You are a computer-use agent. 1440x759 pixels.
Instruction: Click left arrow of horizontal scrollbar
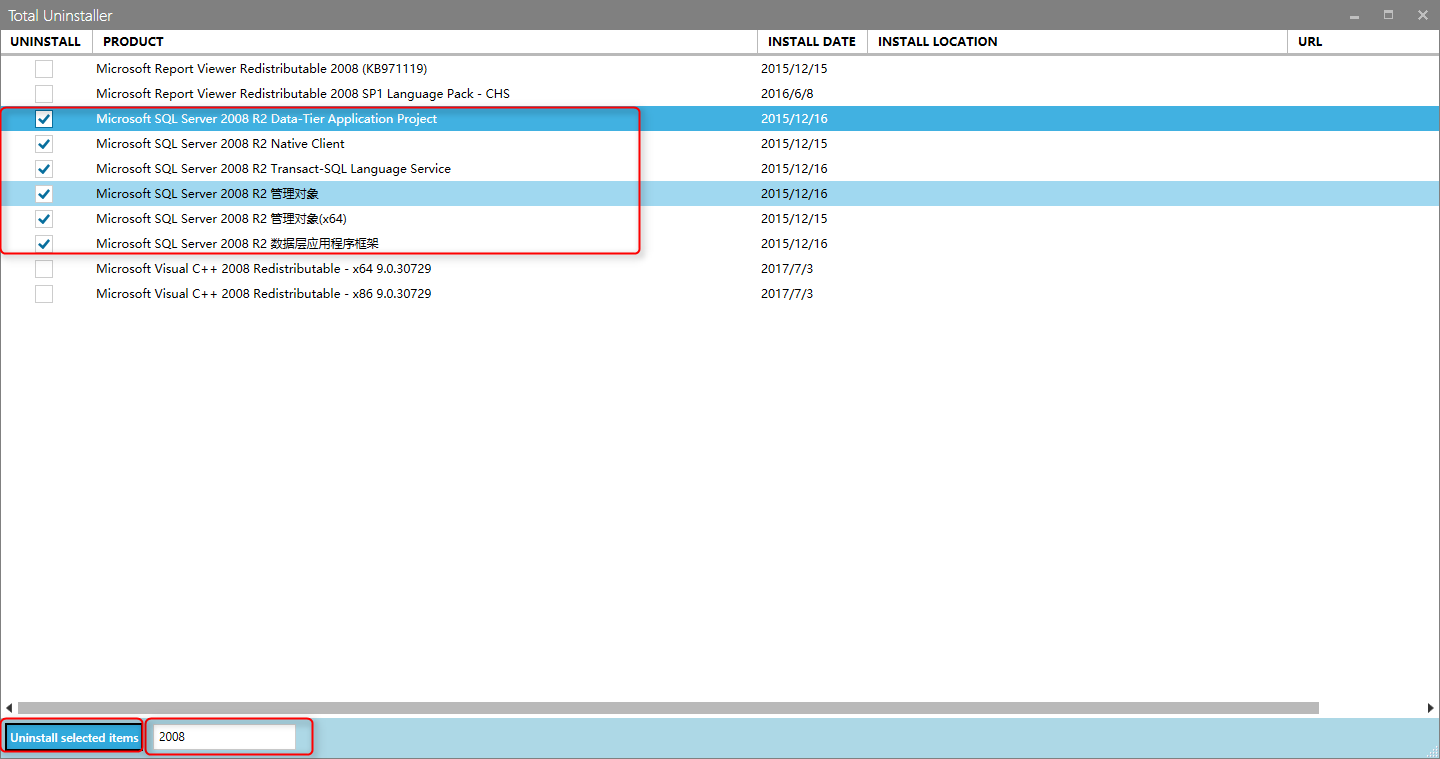(9, 708)
